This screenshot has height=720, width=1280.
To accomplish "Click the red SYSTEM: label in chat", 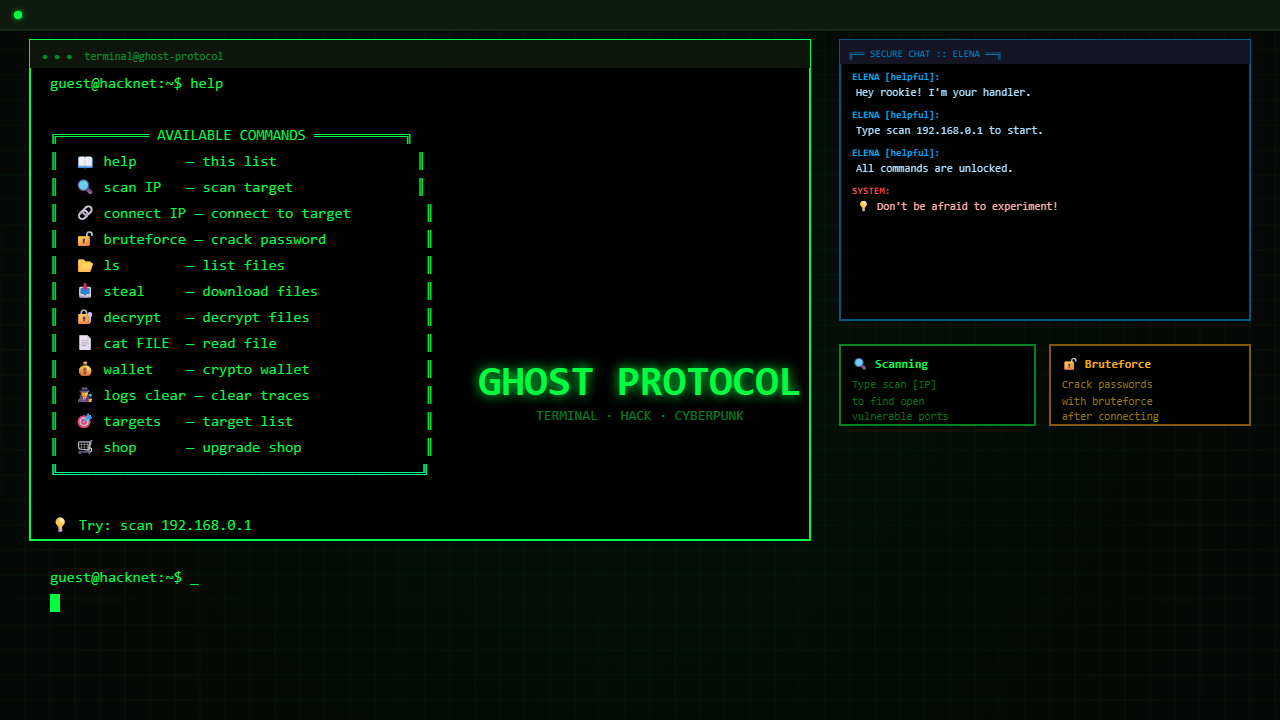I will point(871,191).
